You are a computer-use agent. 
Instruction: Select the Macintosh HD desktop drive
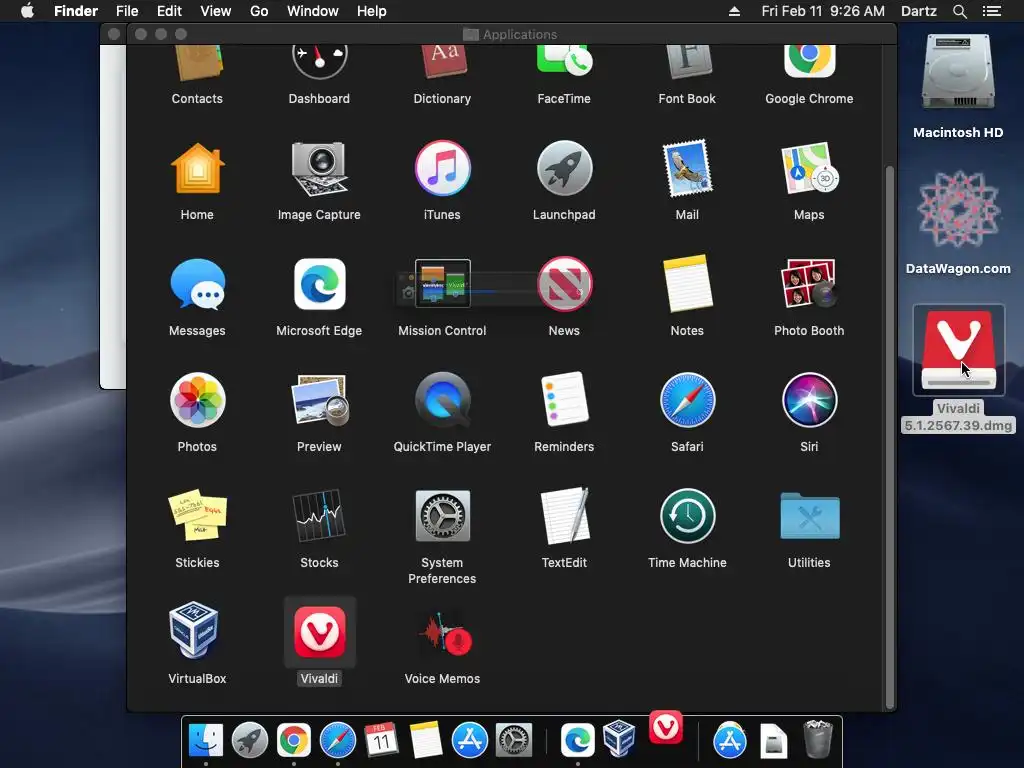[x=958, y=72]
